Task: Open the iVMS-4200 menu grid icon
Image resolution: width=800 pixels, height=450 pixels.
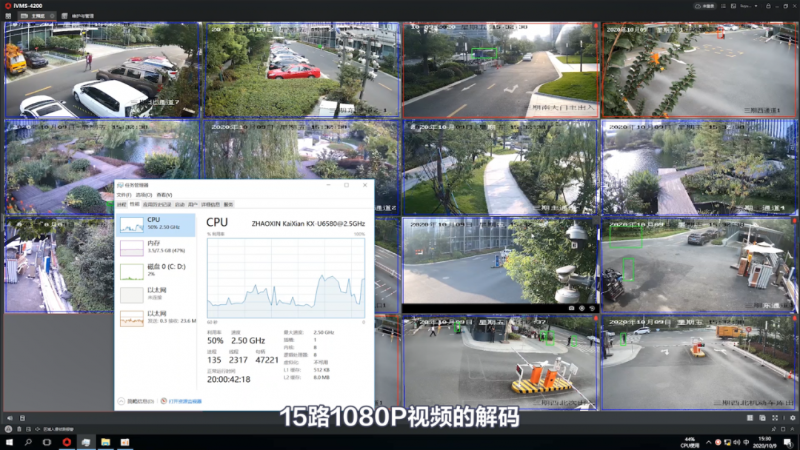Action: 8,17
